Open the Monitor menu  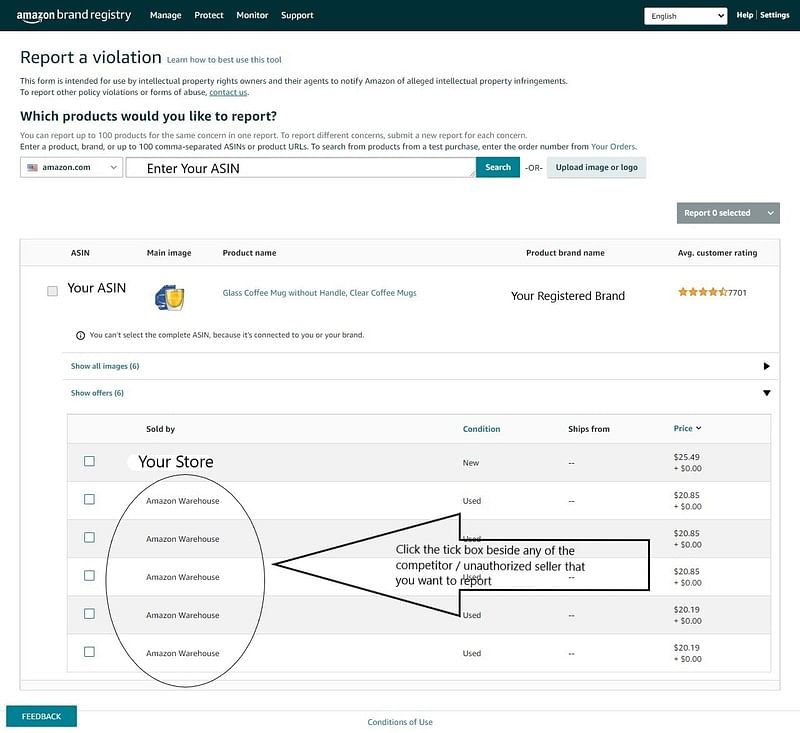click(252, 15)
